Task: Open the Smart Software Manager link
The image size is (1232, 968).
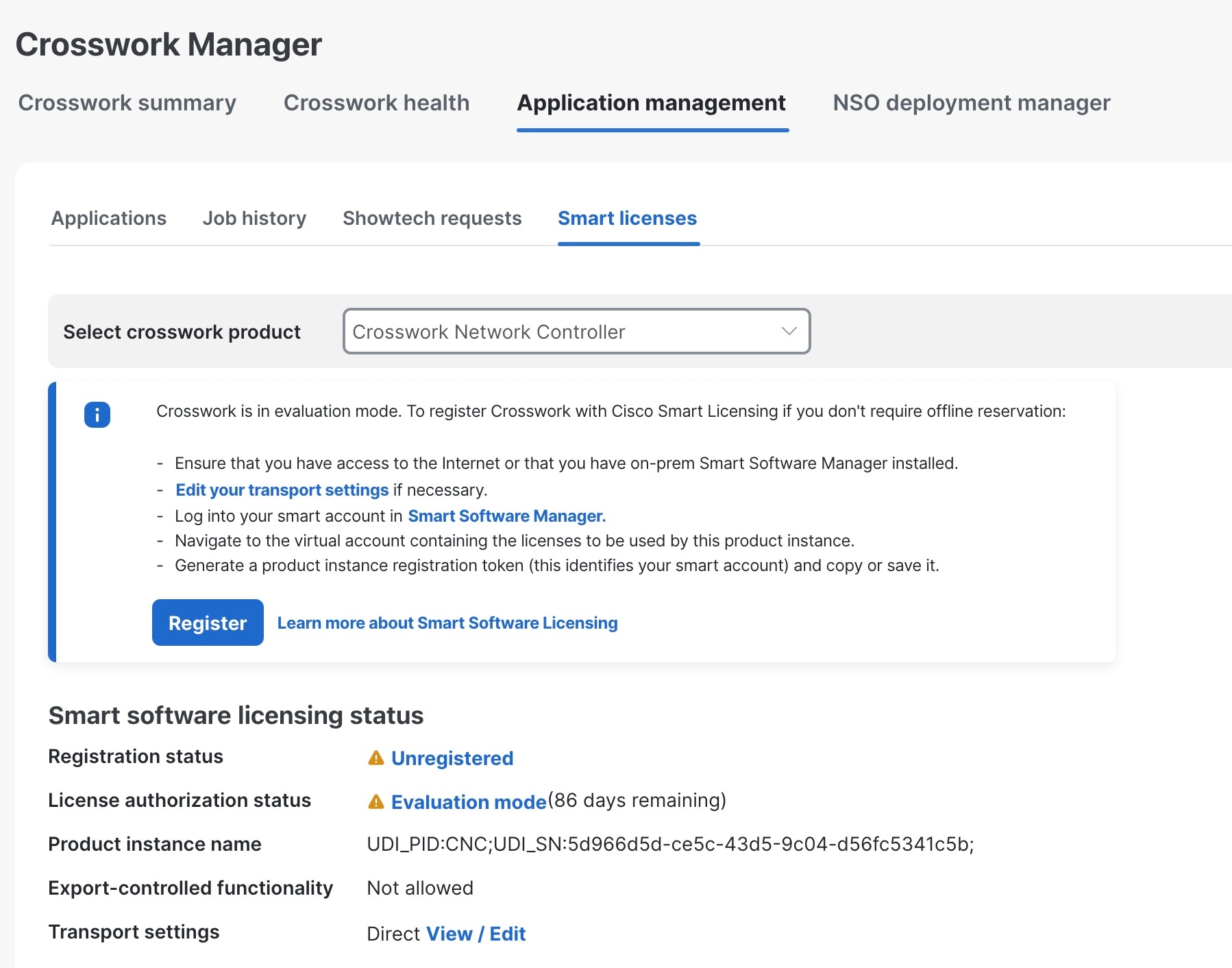Action: click(507, 516)
